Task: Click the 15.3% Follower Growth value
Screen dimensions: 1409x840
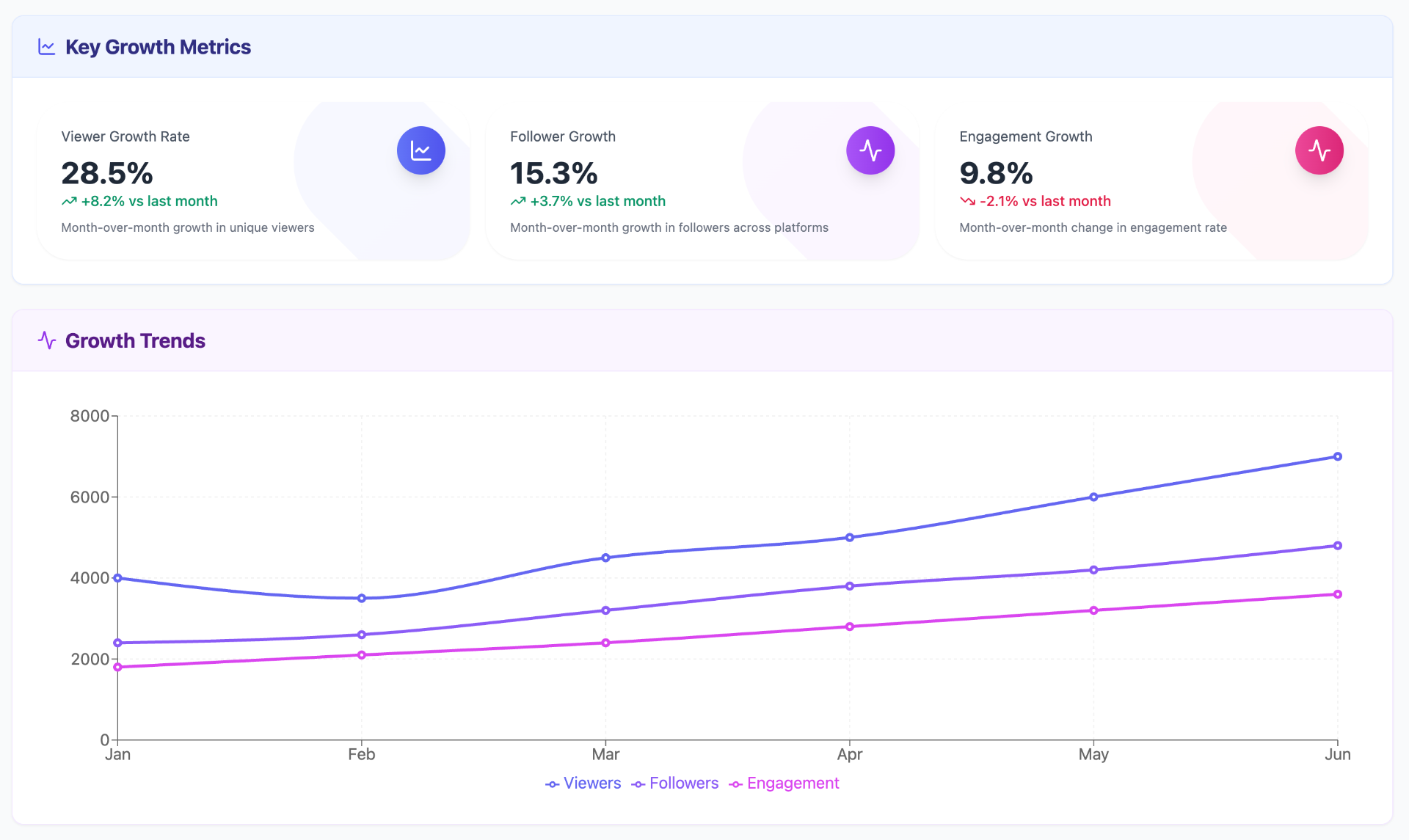Action: coord(554,174)
